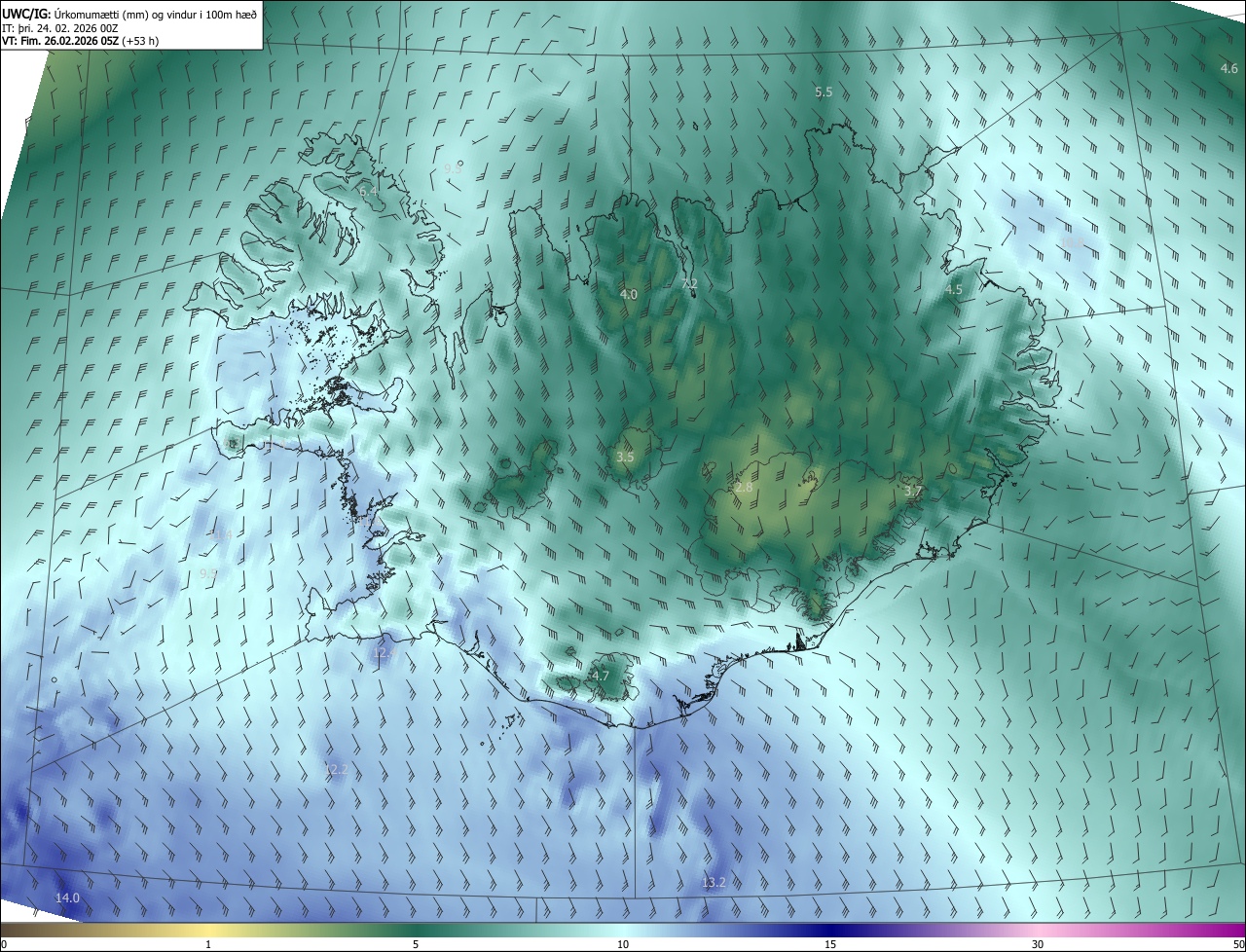
Task: Click the 9.3 value label on the map
Action: (x=453, y=168)
